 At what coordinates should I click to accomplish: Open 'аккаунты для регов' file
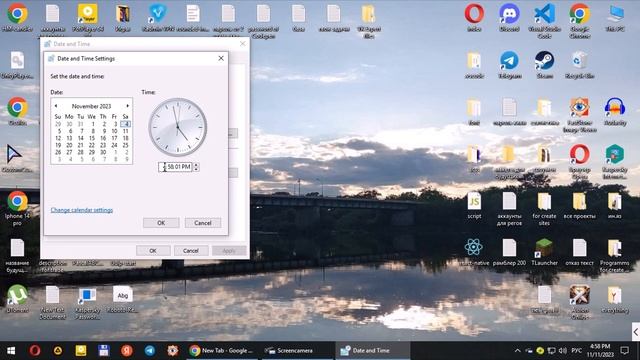(509, 209)
